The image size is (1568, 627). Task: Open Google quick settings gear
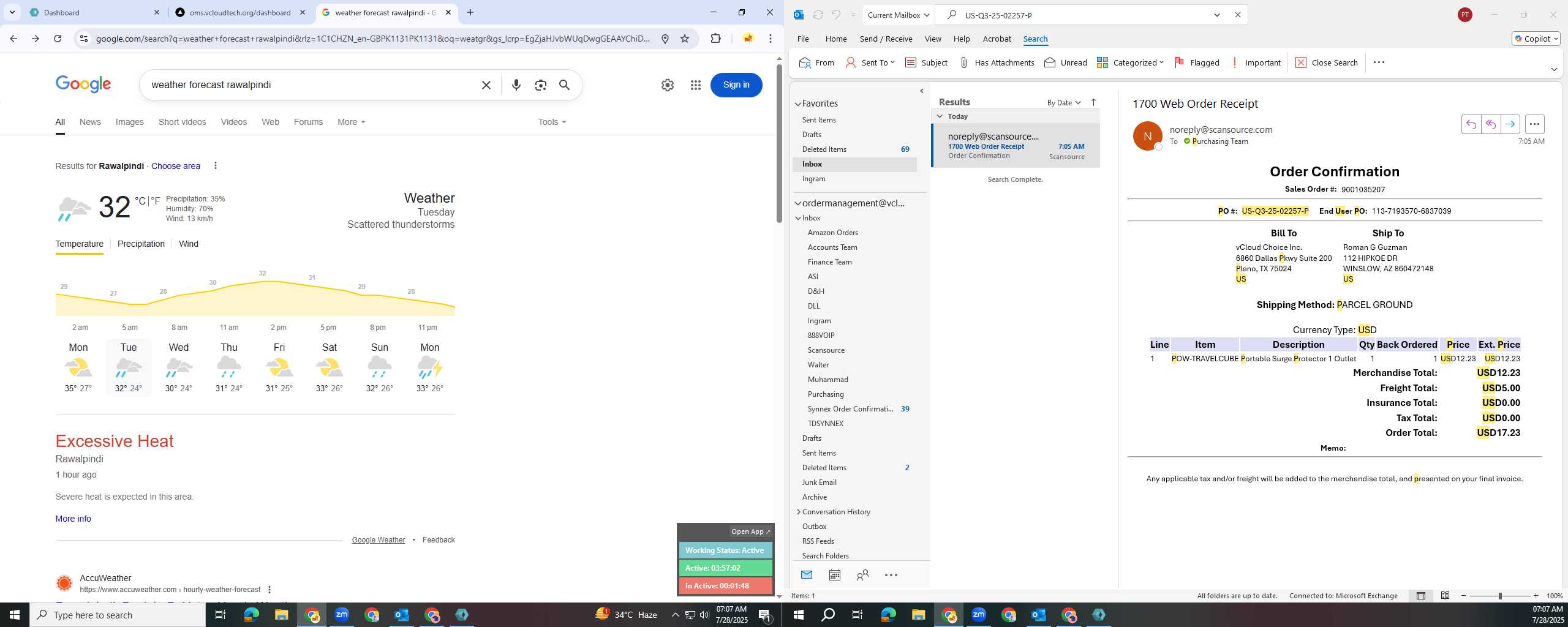click(x=668, y=85)
